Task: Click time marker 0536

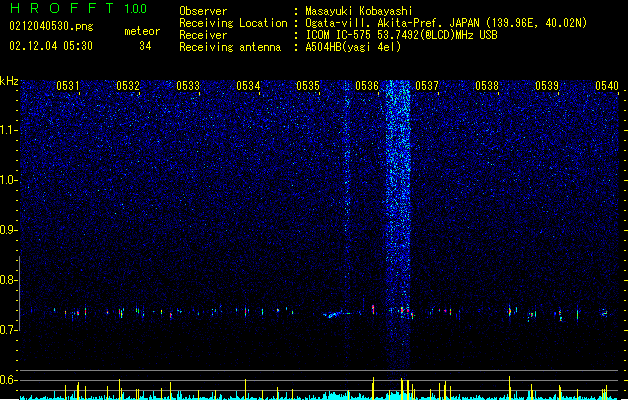Action: [367, 86]
